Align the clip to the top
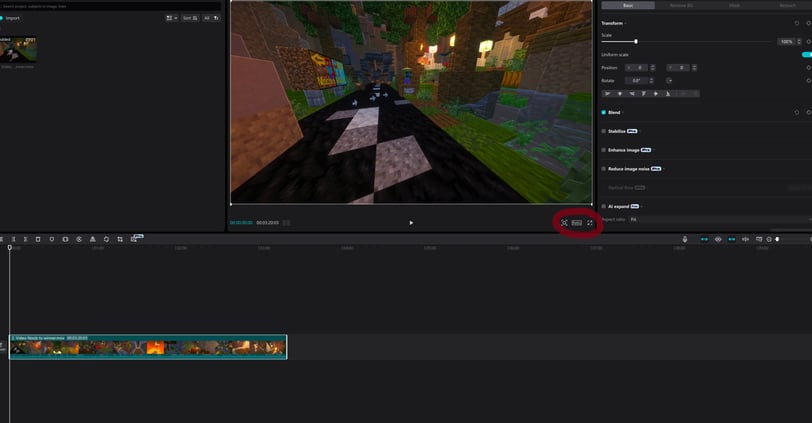The image size is (812, 423). tap(644, 94)
